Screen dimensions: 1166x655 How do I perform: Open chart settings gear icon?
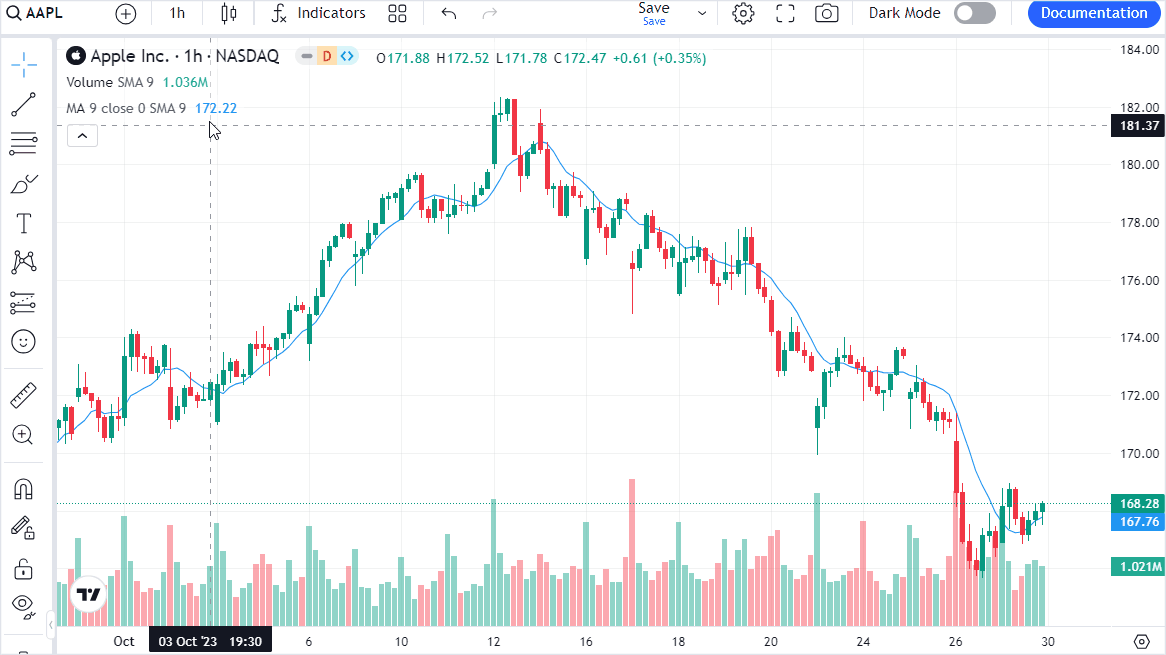pos(743,13)
